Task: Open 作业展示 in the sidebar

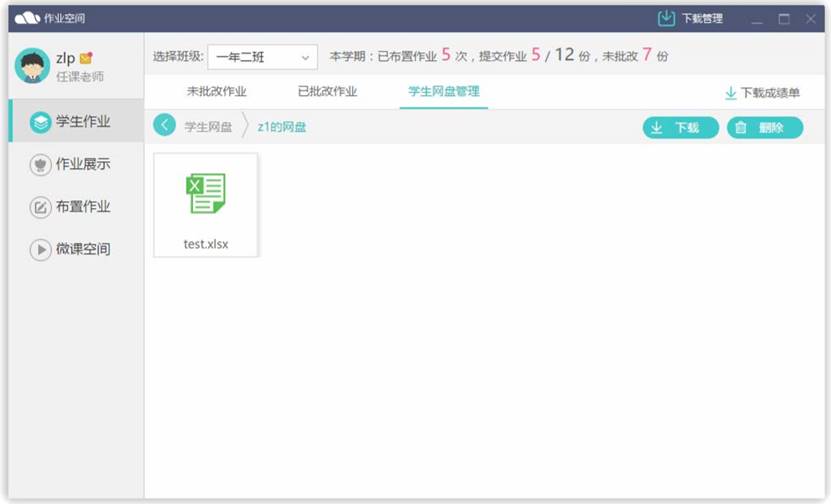Action: coord(76,164)
